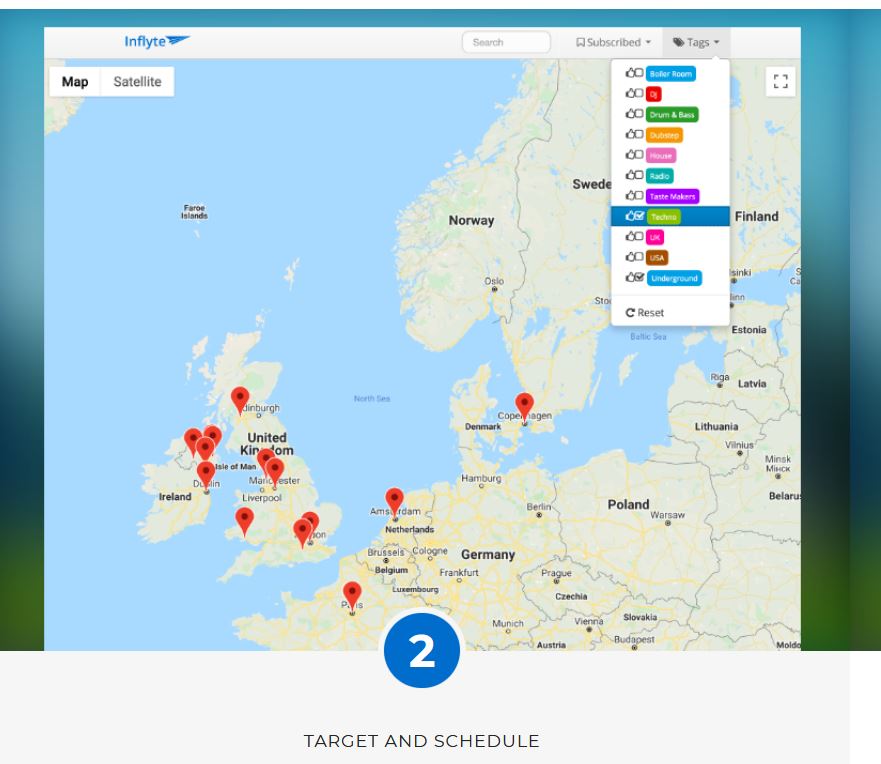Viewport: 881px width, 764px height.
Task: Click the Finland country label
Action: coord(756,216)
